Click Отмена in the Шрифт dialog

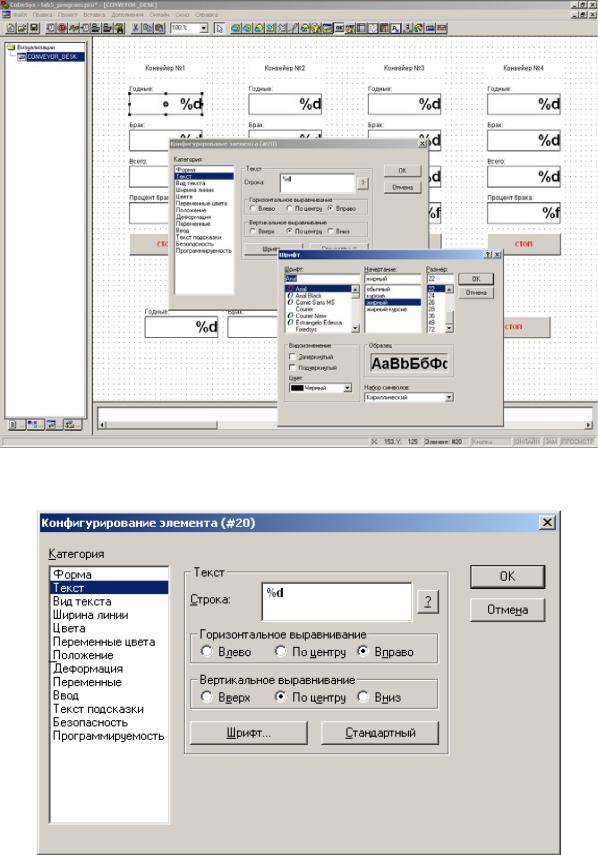coord(476,293)
